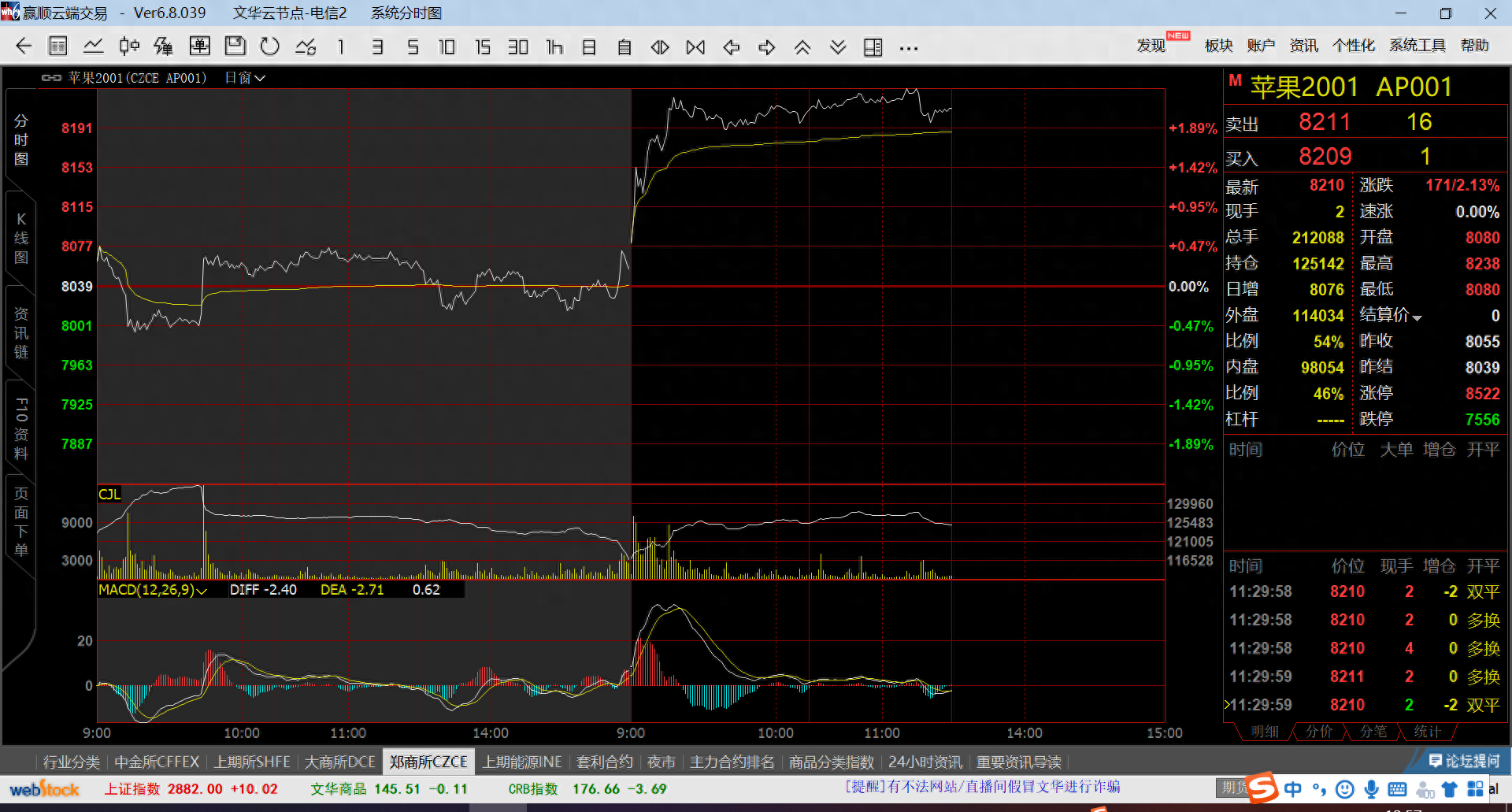This screenshot has width=1512, height=812.
Task: Open the 个性化 menu
Action: point(1354,46)
